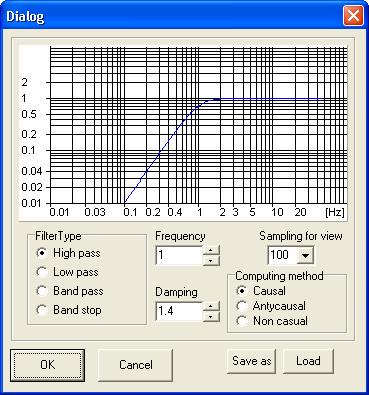This screenshot has height=395, width=369.
Task: Click the Cancel button
Action: [136, 365]
